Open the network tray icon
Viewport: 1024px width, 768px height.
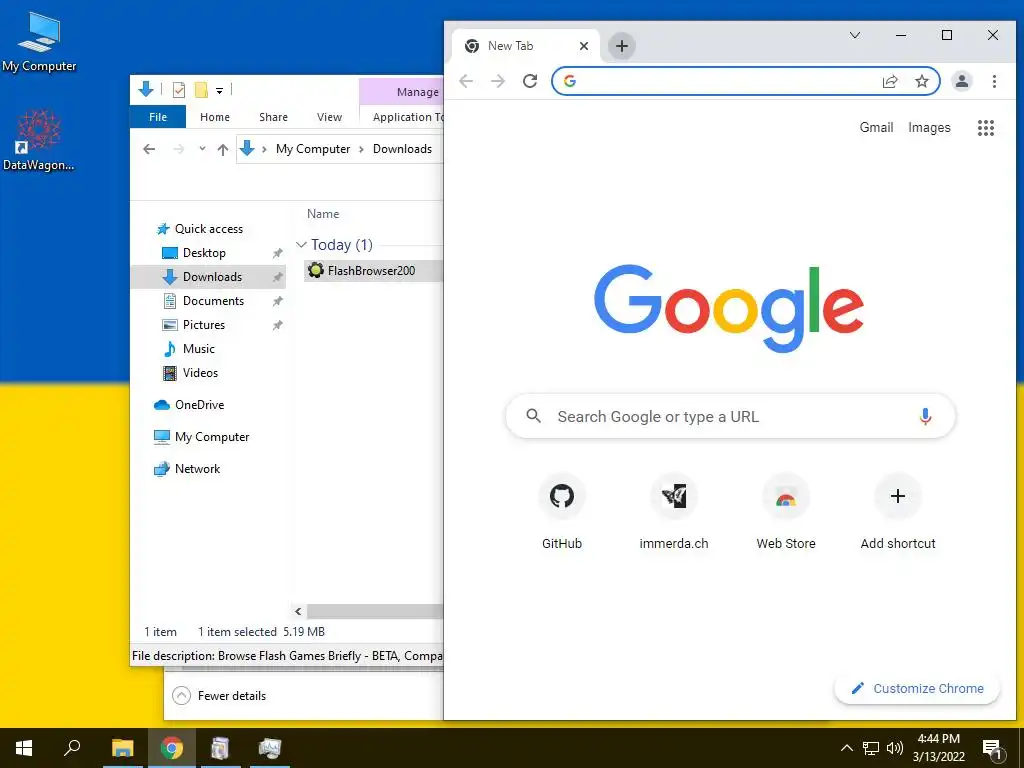(x=871, y=748)
